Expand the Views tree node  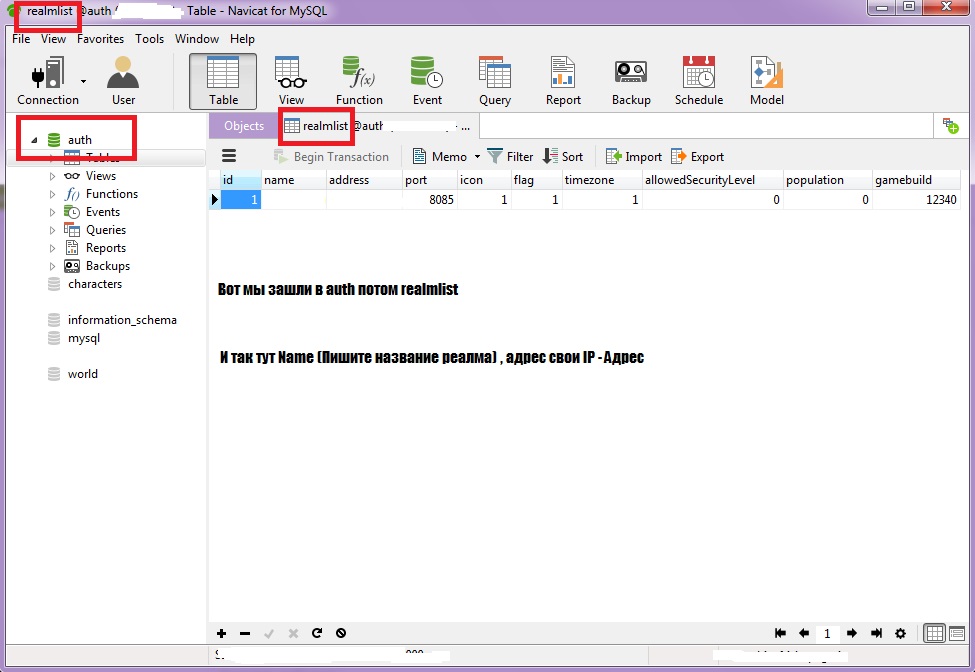point(52,176)
